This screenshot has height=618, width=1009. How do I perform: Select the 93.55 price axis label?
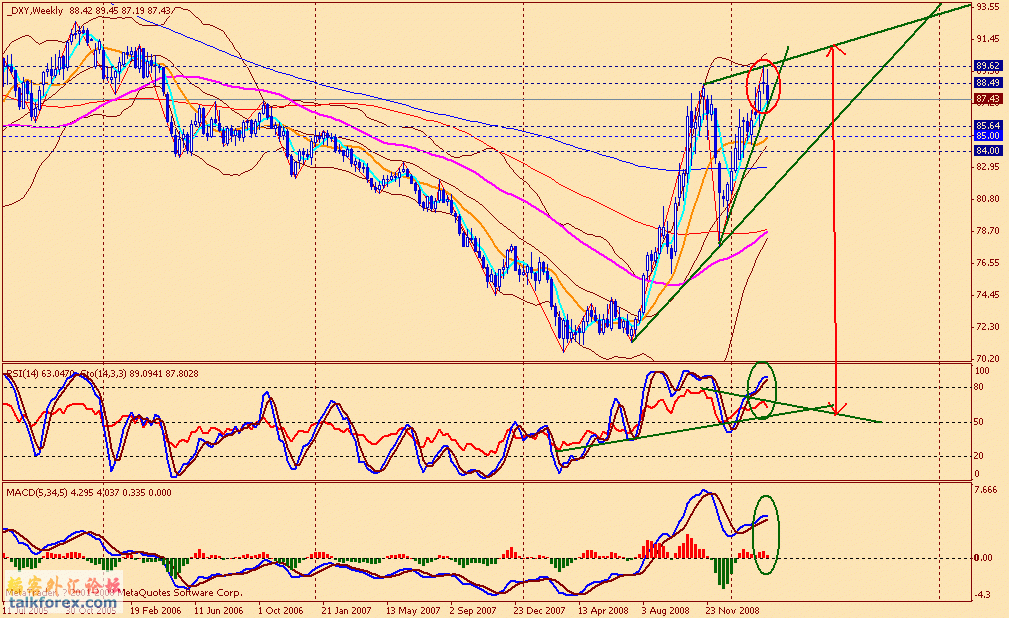[x=988, y=7]
